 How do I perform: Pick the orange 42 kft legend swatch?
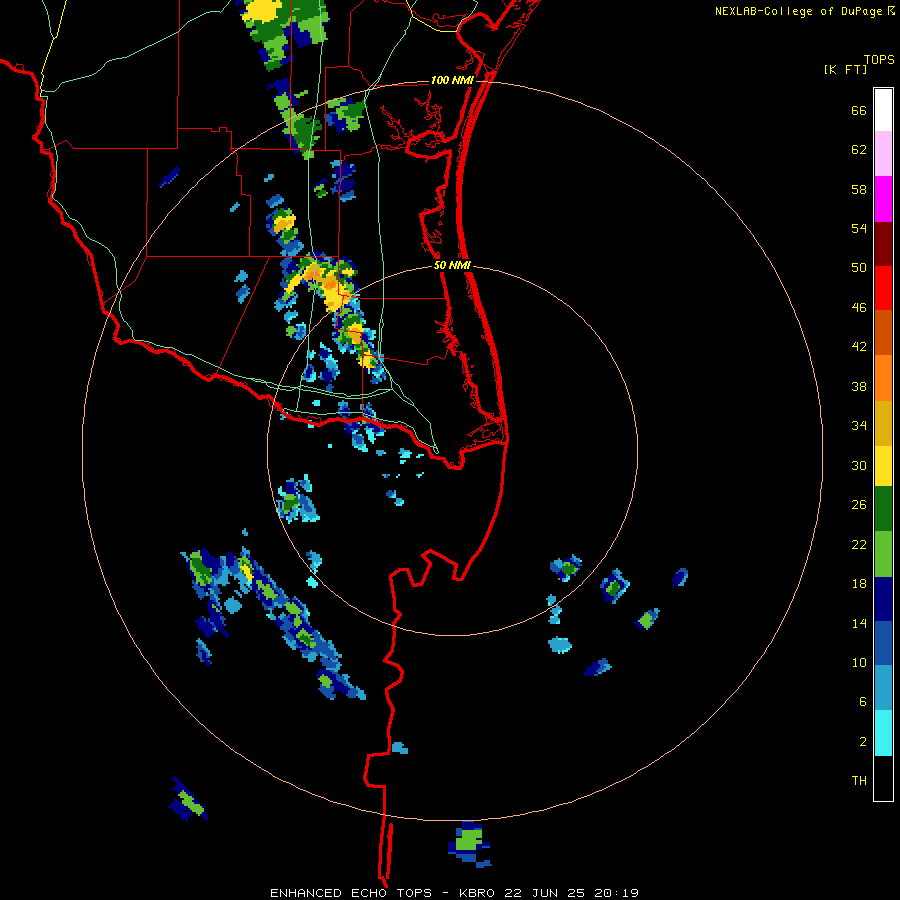883,378
